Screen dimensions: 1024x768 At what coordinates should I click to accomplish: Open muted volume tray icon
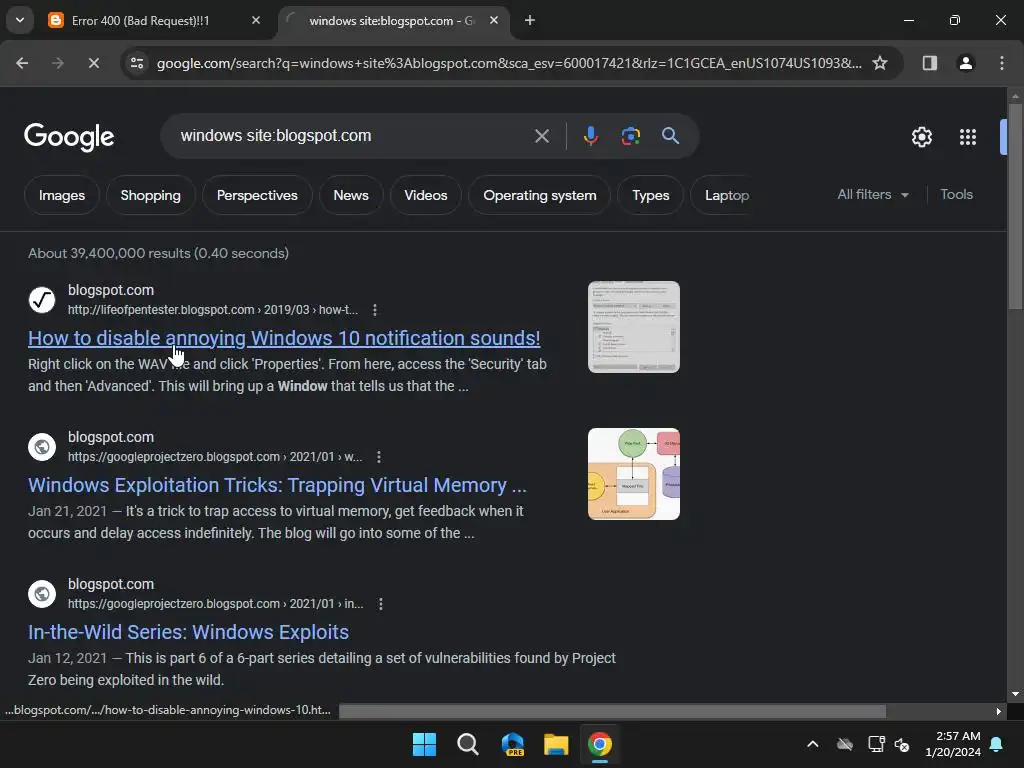tap(902, 744)
